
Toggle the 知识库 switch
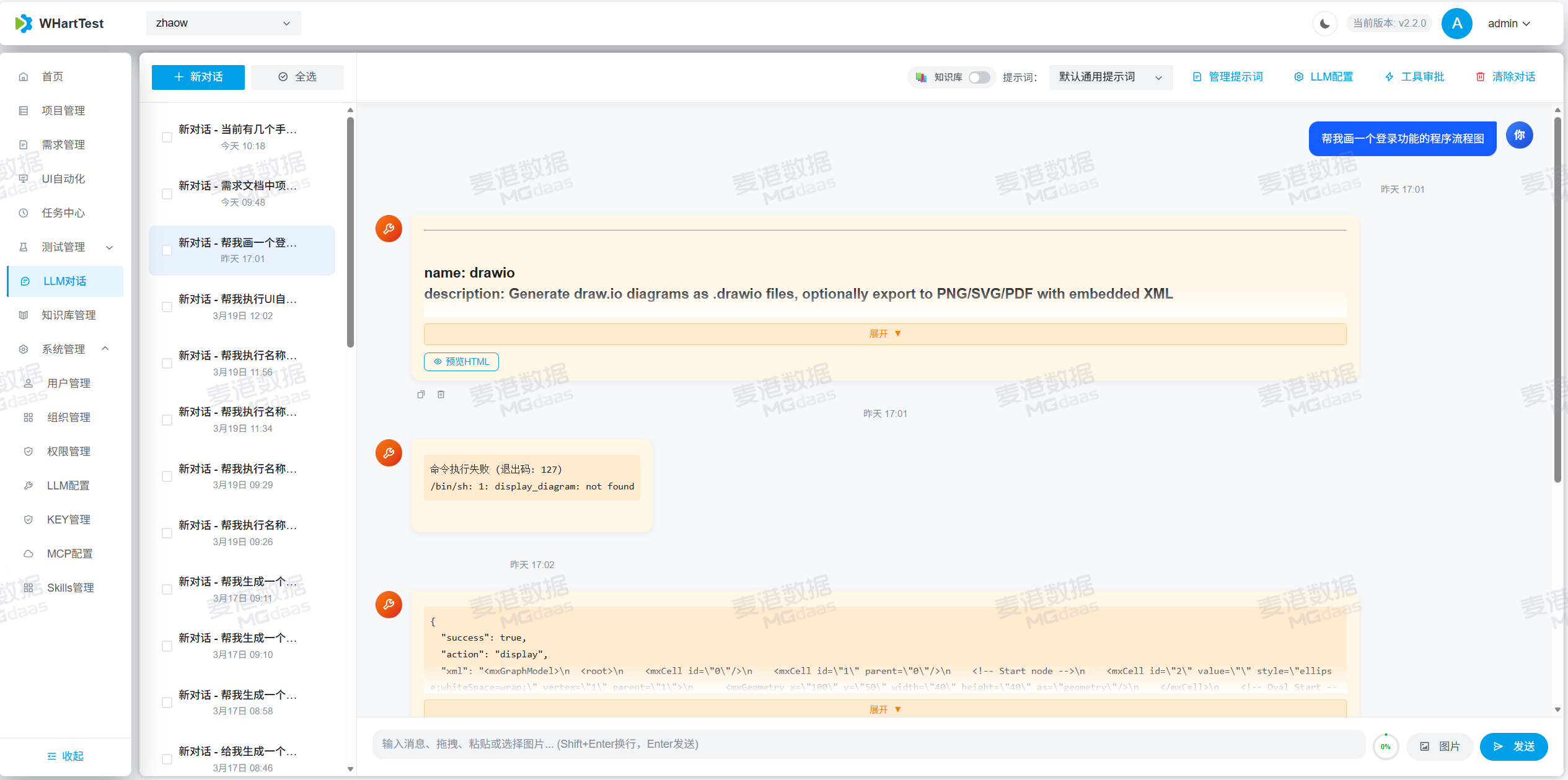click(979, 77)
